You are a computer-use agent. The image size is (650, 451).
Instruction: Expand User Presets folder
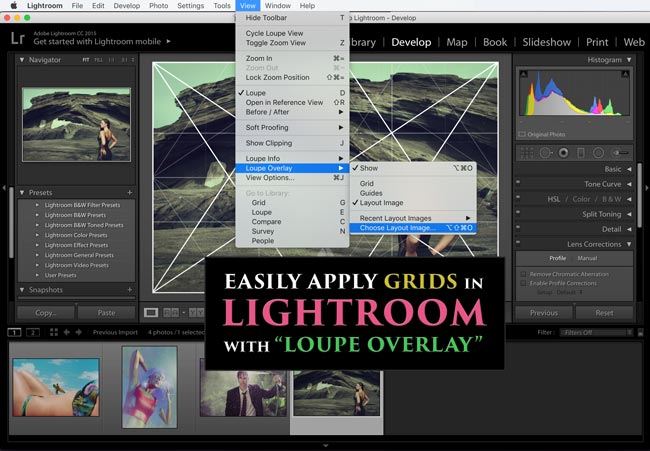pyautogui.click(x=37, y=275)
